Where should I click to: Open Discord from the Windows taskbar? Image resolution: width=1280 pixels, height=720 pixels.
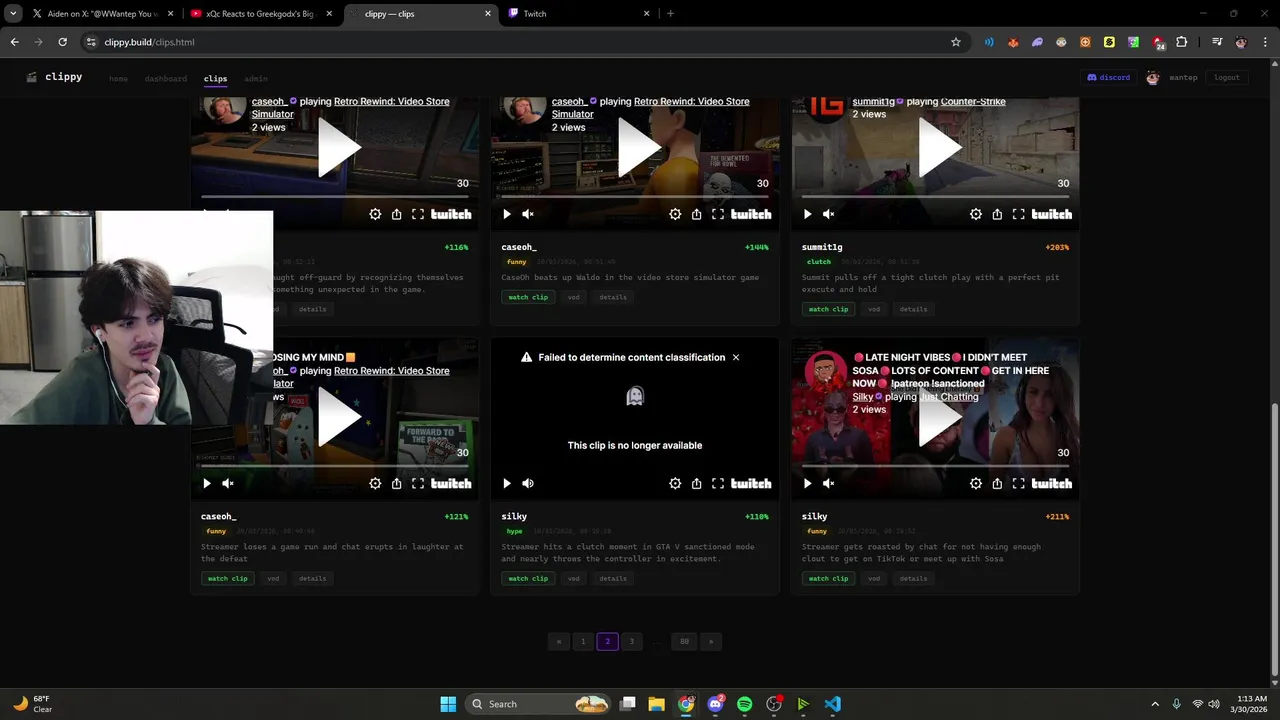(x=715, y=704)
